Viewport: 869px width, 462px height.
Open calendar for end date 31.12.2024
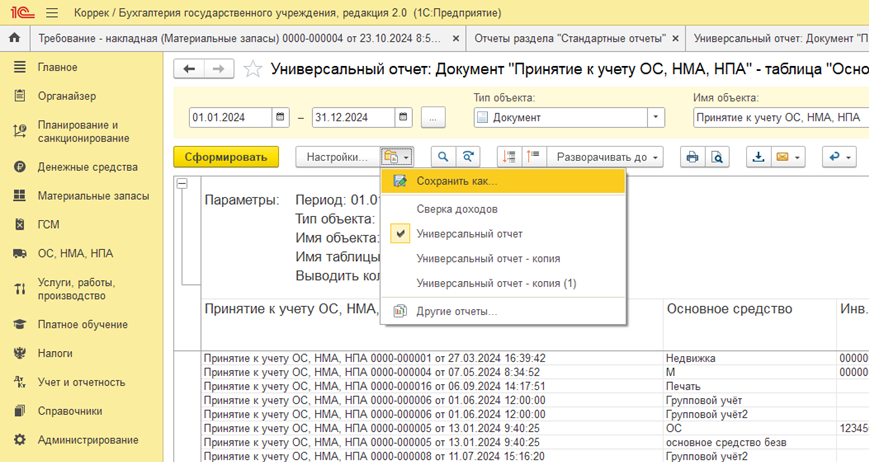(x=403, y=117)
